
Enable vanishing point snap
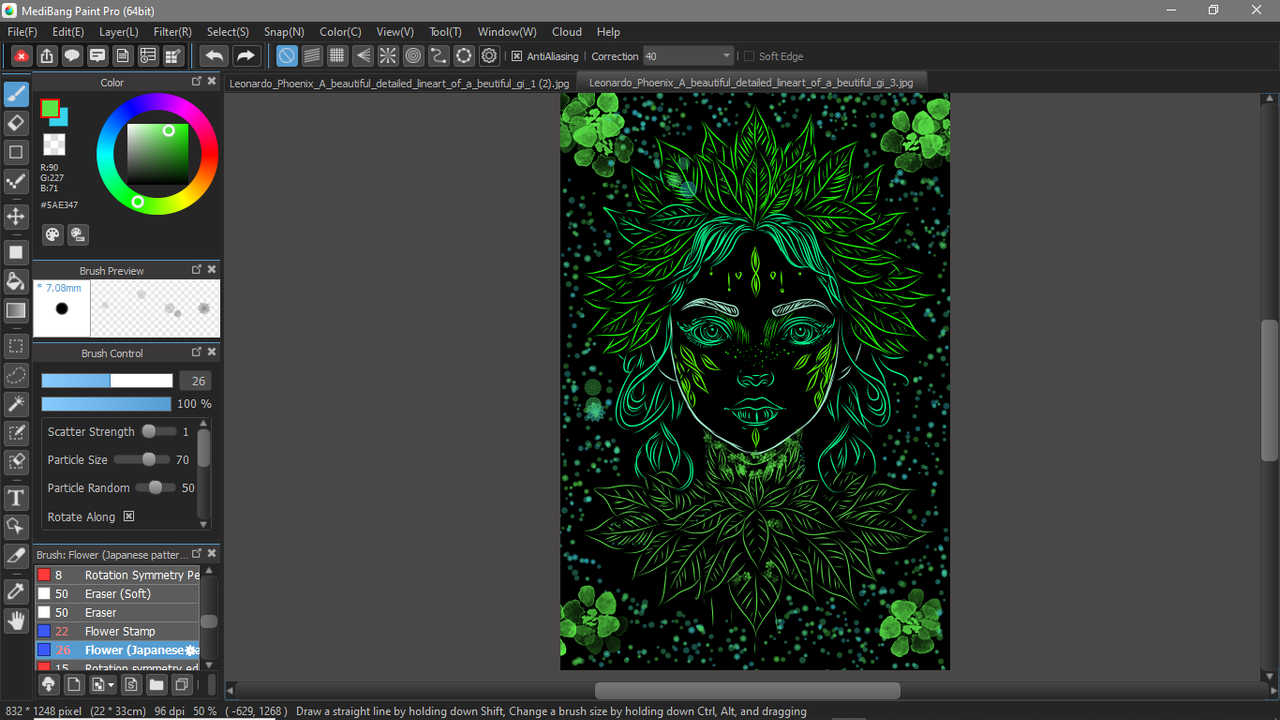click(x=363, y=56)
